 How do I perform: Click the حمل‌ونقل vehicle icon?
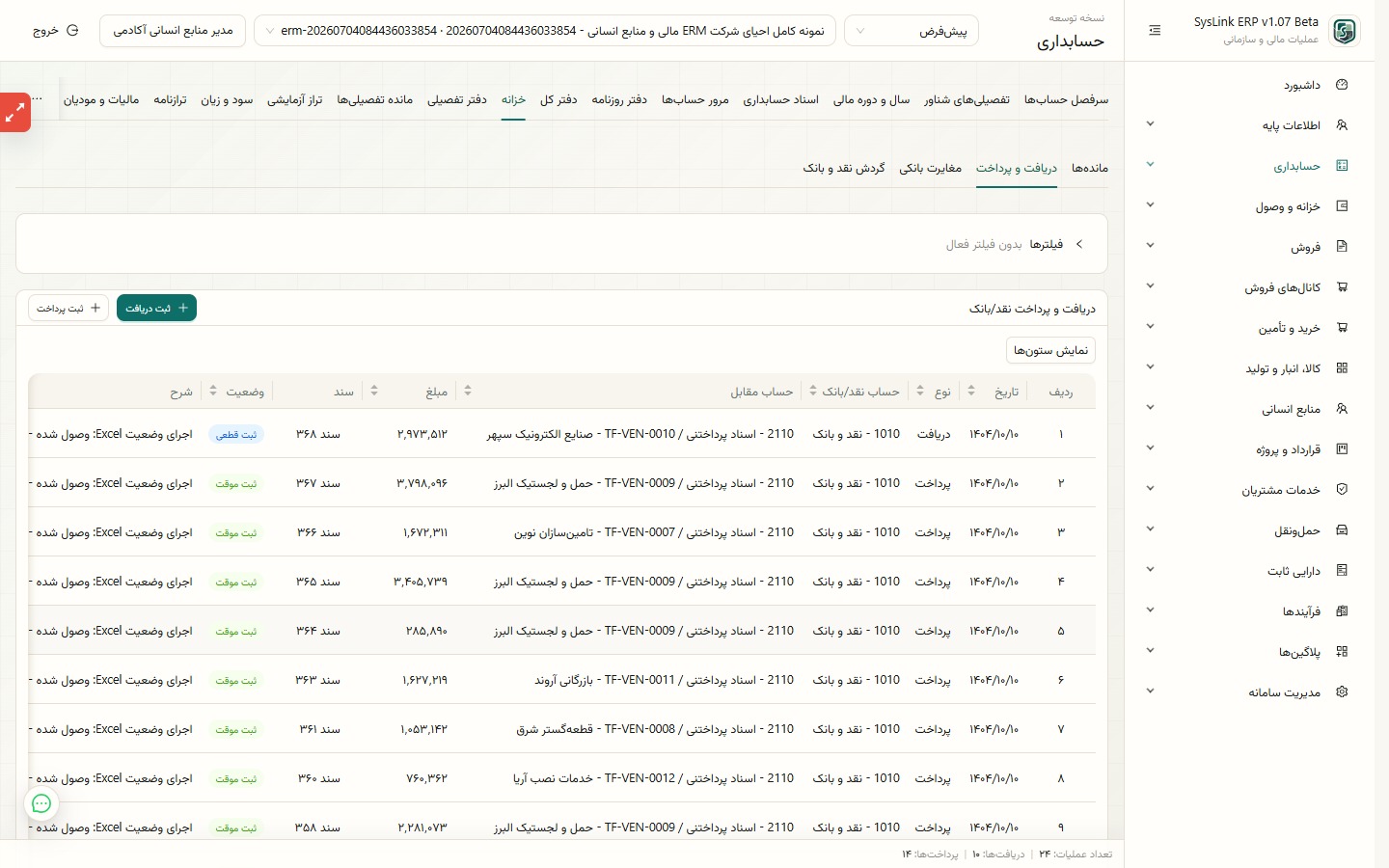1342,530
